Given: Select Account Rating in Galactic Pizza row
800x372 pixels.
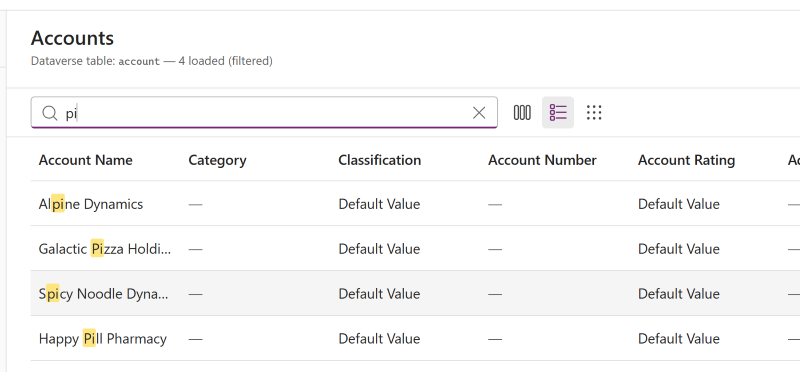Looking at the screenshot, I should click(679, 249).
